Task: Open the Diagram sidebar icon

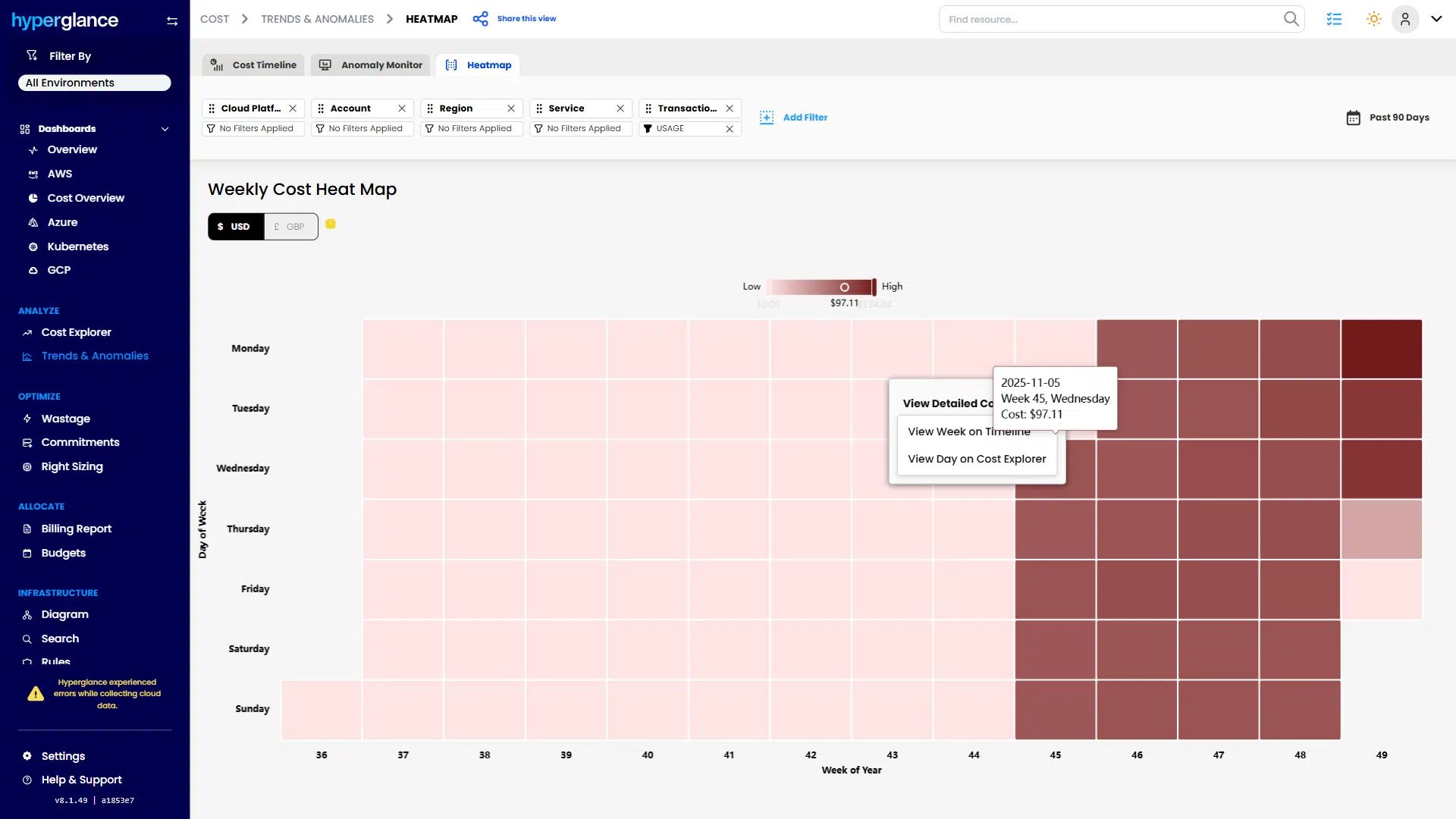Action: 27,614
